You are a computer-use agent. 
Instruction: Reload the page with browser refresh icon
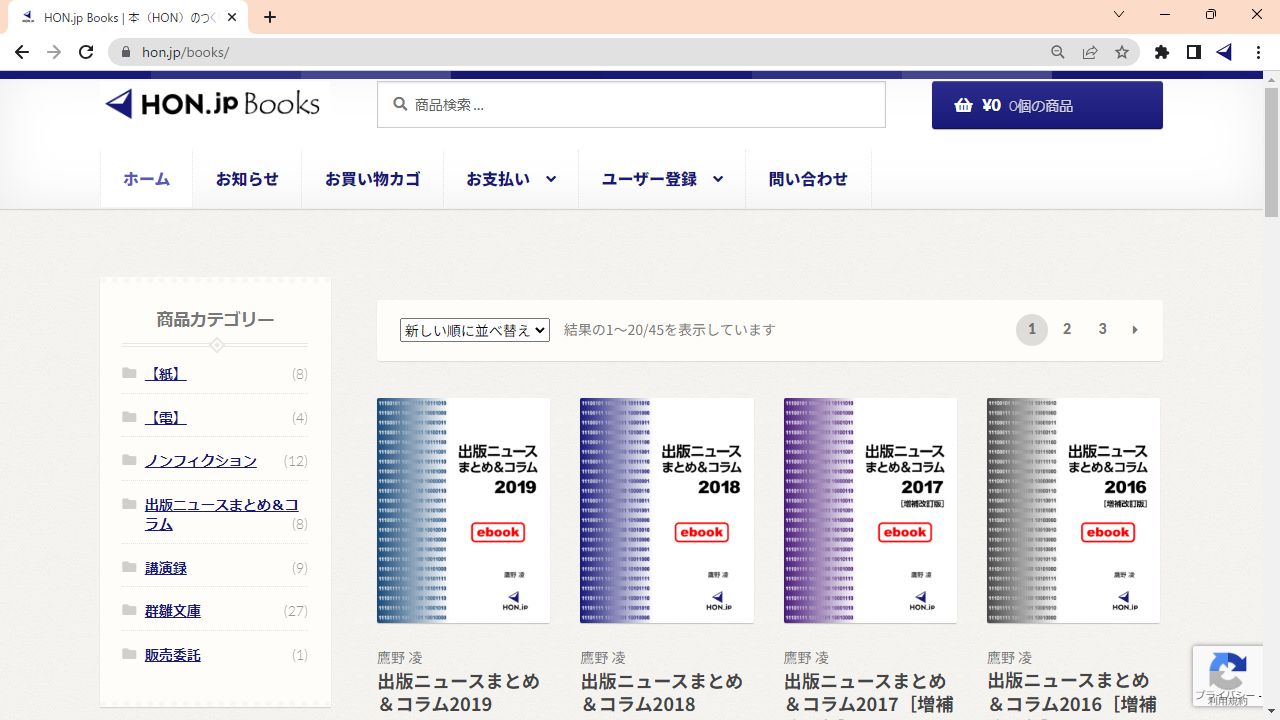coord(86,52)
